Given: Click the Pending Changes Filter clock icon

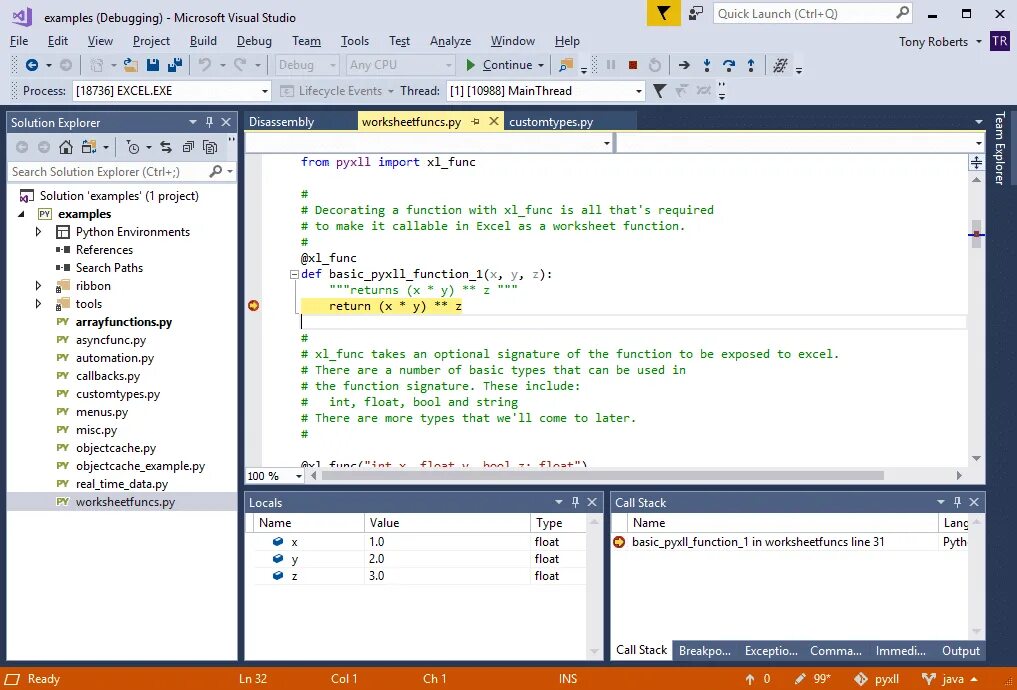Looking at the screenshot, I should 133,148.
